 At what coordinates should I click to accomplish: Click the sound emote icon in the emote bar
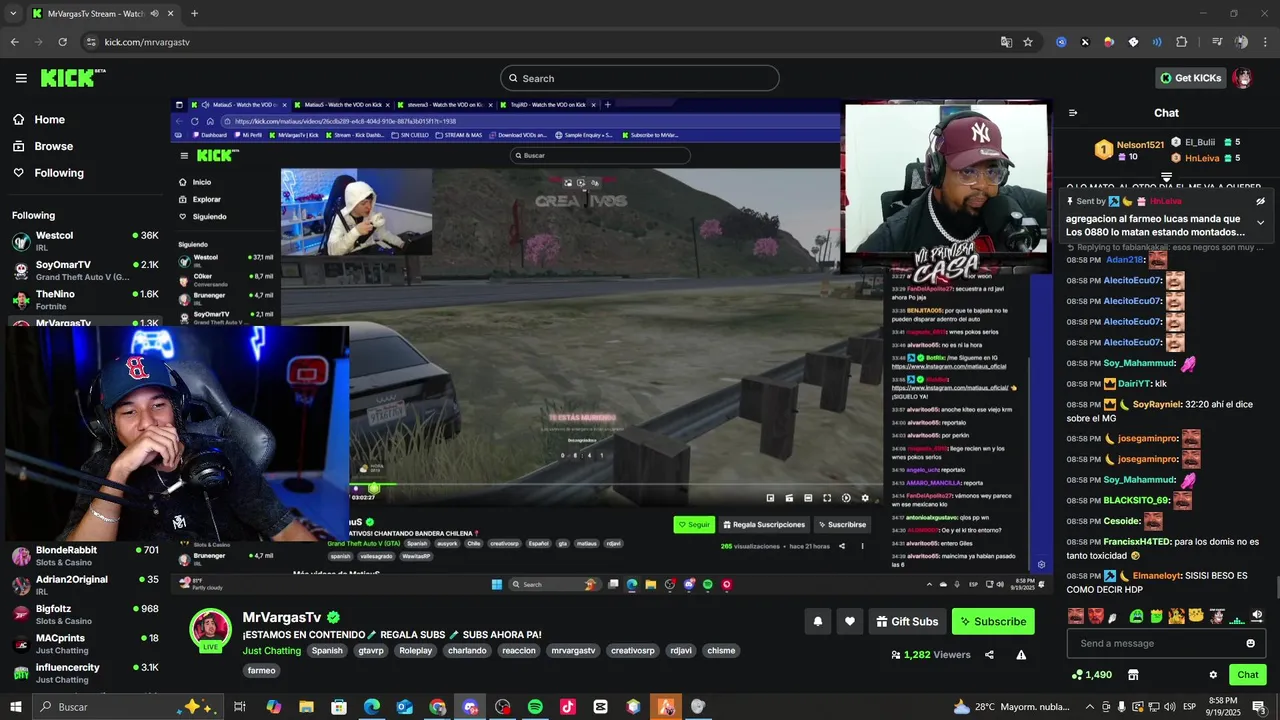point(1257,616)
